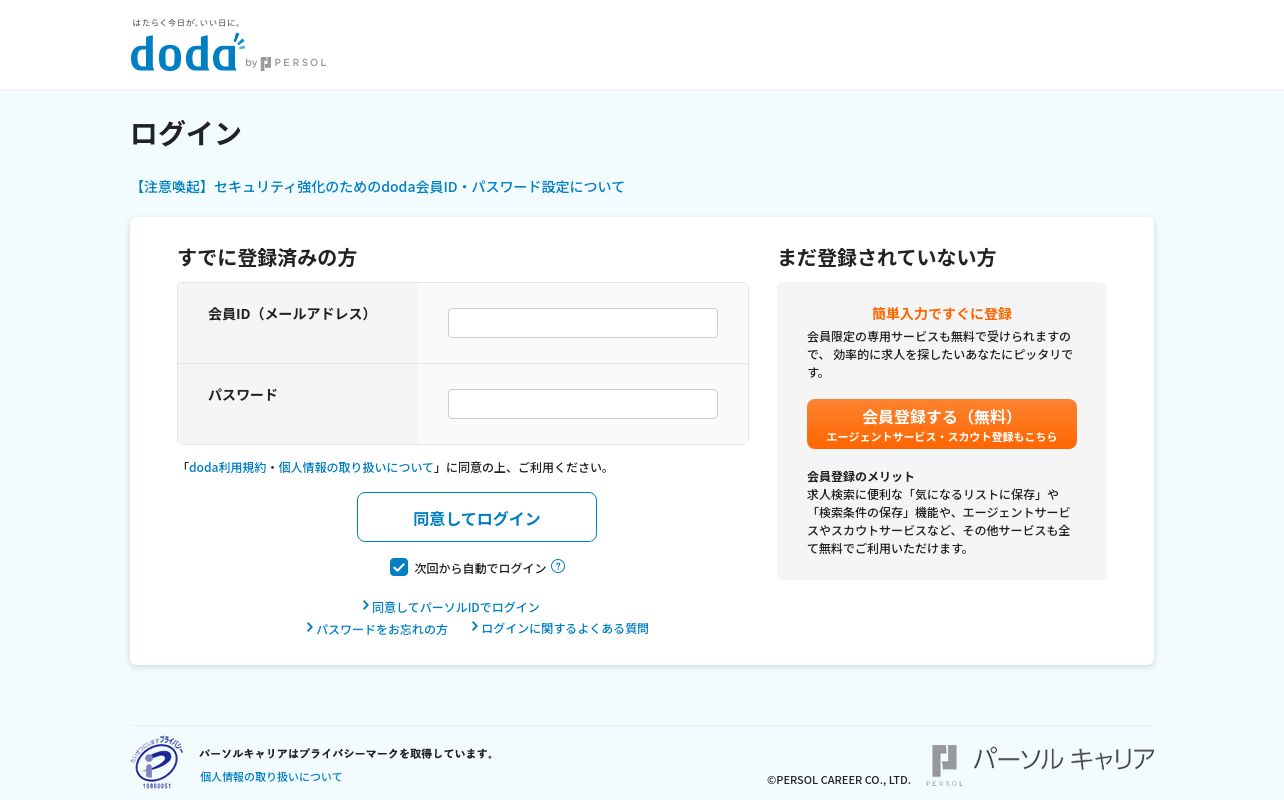1284x800 pixels.
Task: Open footer 個人情報の取り扱いについて link
Action: pos(271,776)
